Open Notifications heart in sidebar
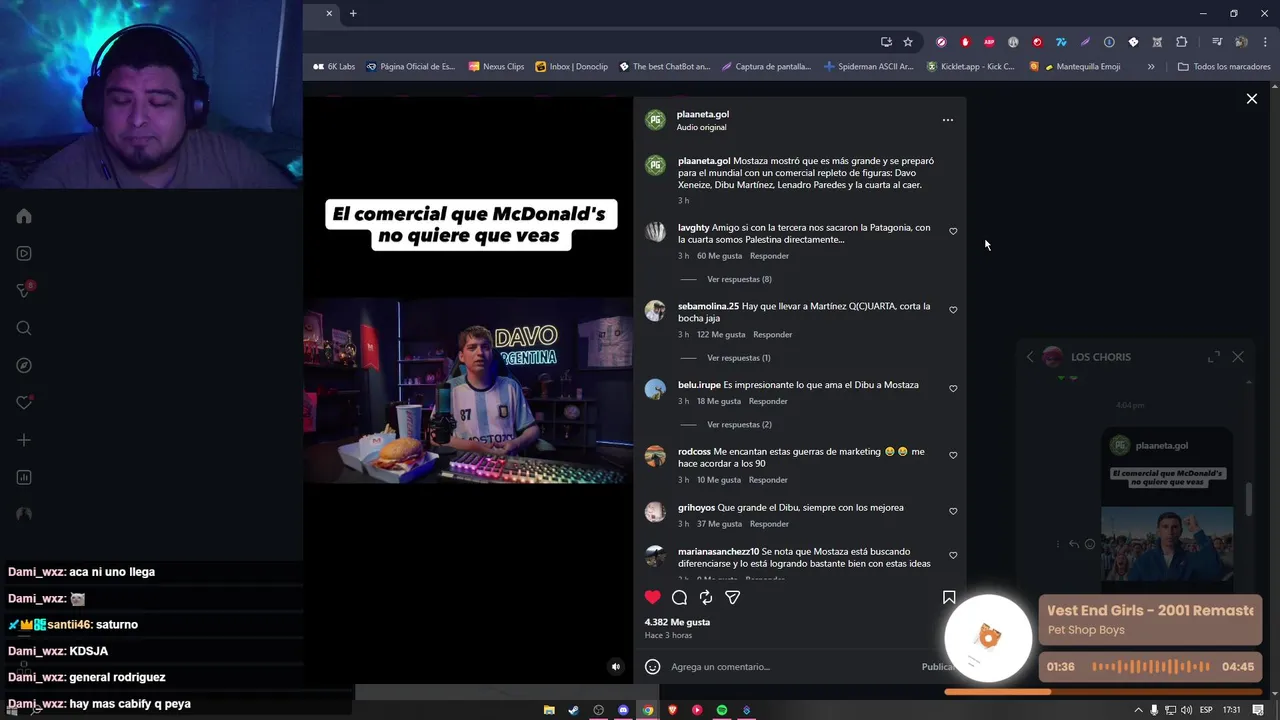The width and height of the screenshot is (1280, 720). tap(24, 403)
